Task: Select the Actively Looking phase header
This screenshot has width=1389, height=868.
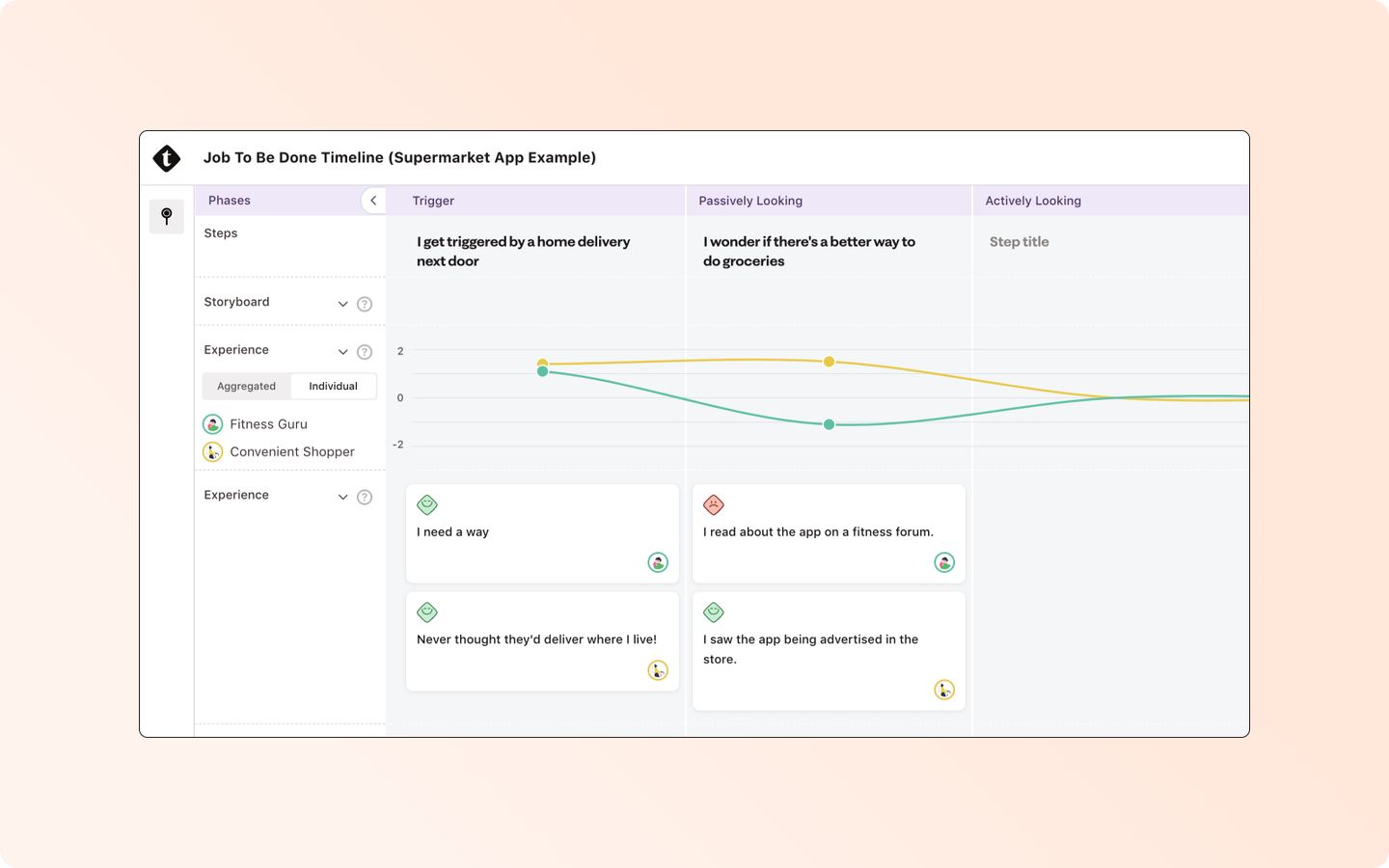Action: point(1111,201)
